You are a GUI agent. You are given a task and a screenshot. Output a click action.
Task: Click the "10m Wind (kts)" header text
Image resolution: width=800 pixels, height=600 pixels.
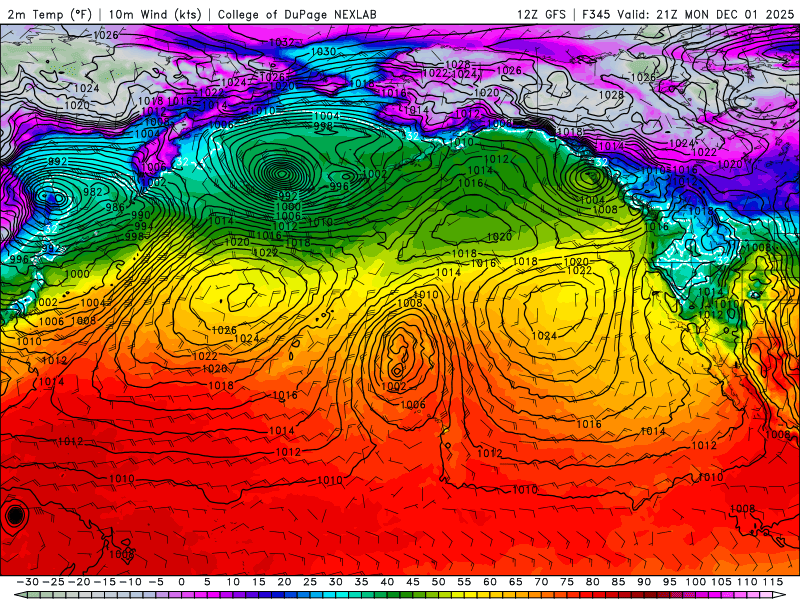point(155,14)
